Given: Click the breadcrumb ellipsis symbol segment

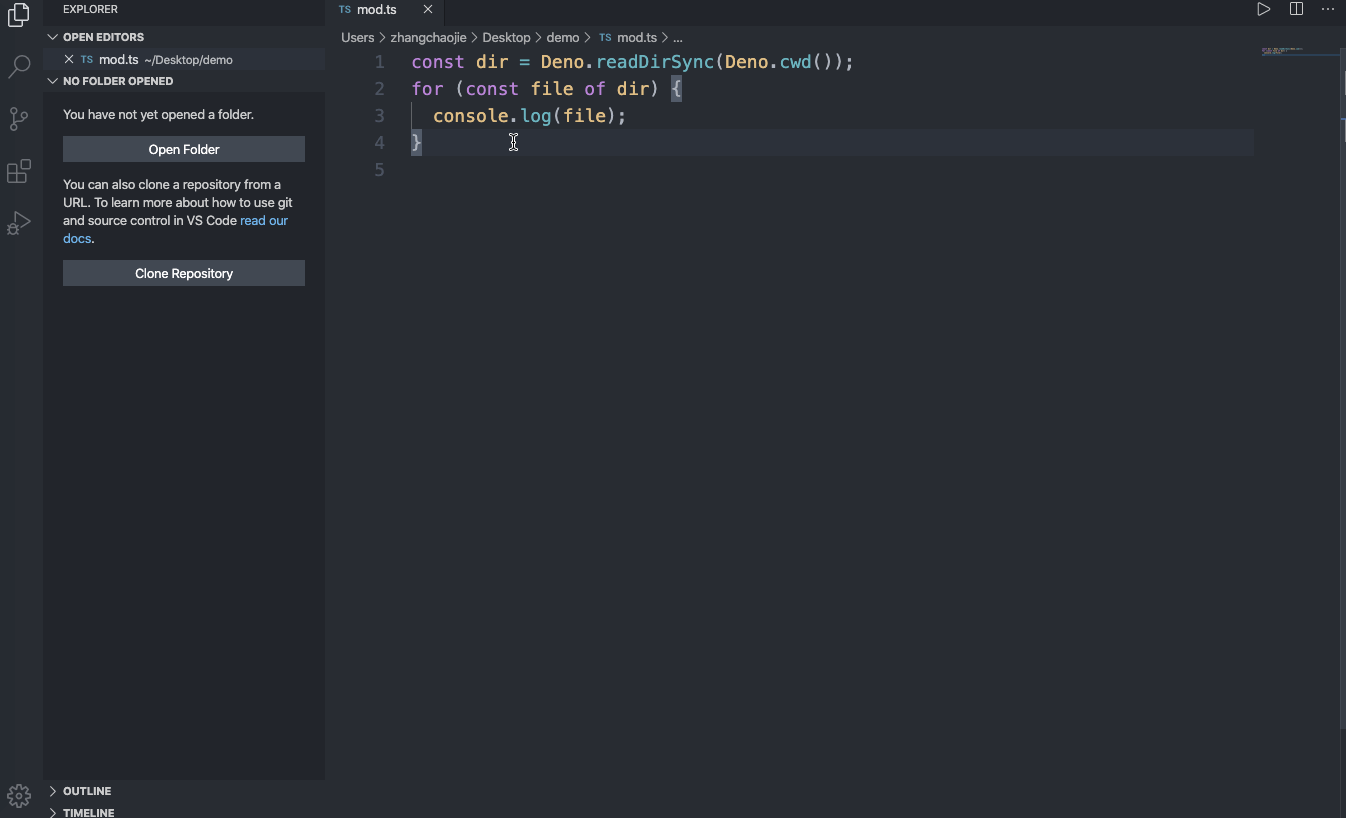Looking at the screenshot, I should [677, 37].
